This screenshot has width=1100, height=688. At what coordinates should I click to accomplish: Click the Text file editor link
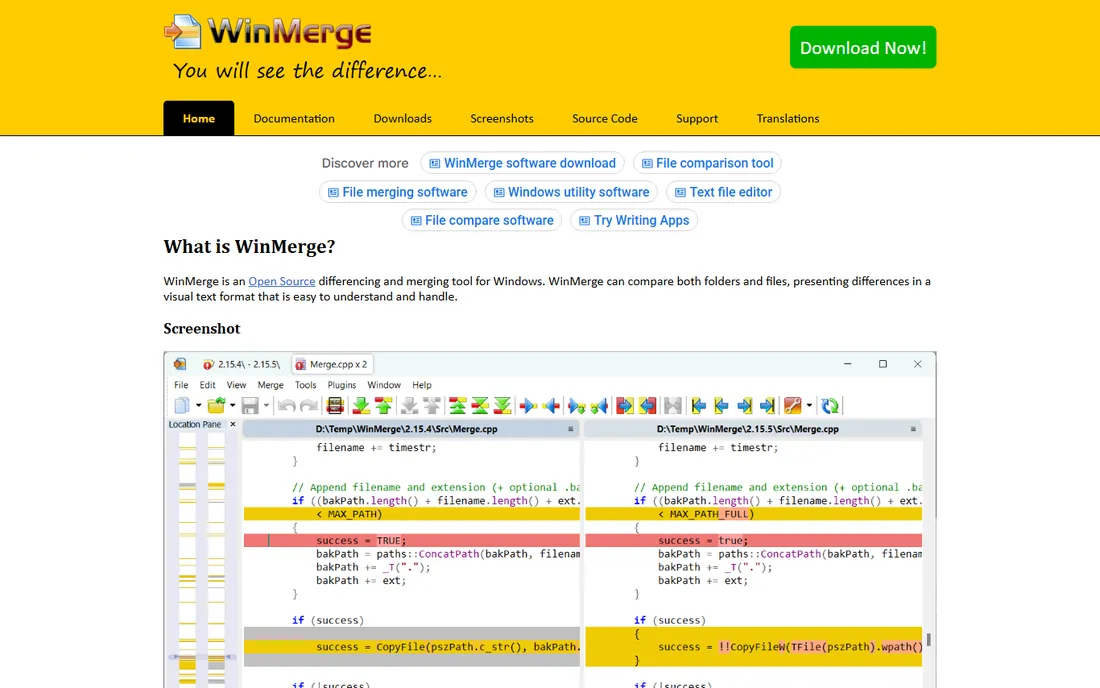(723, 192)
